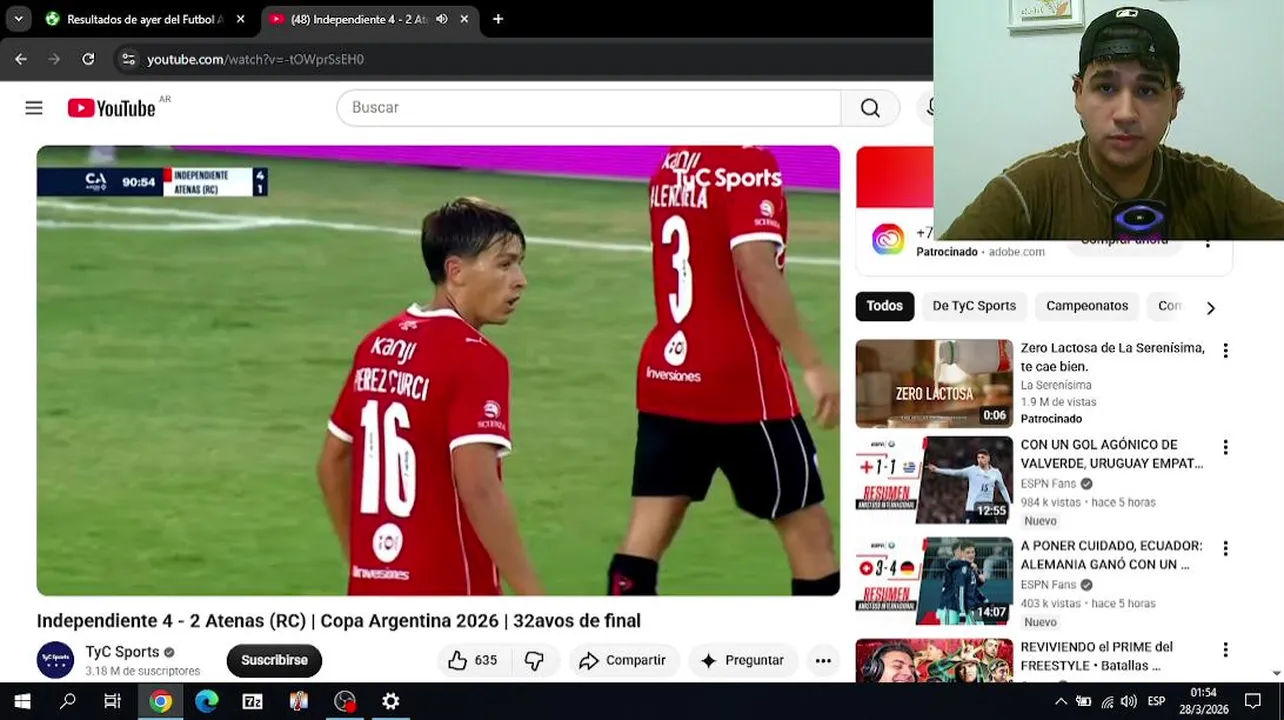Open taskbar clock showing 01:54
Viewport: 1284px width, 720px height.
coord(1204,701)
